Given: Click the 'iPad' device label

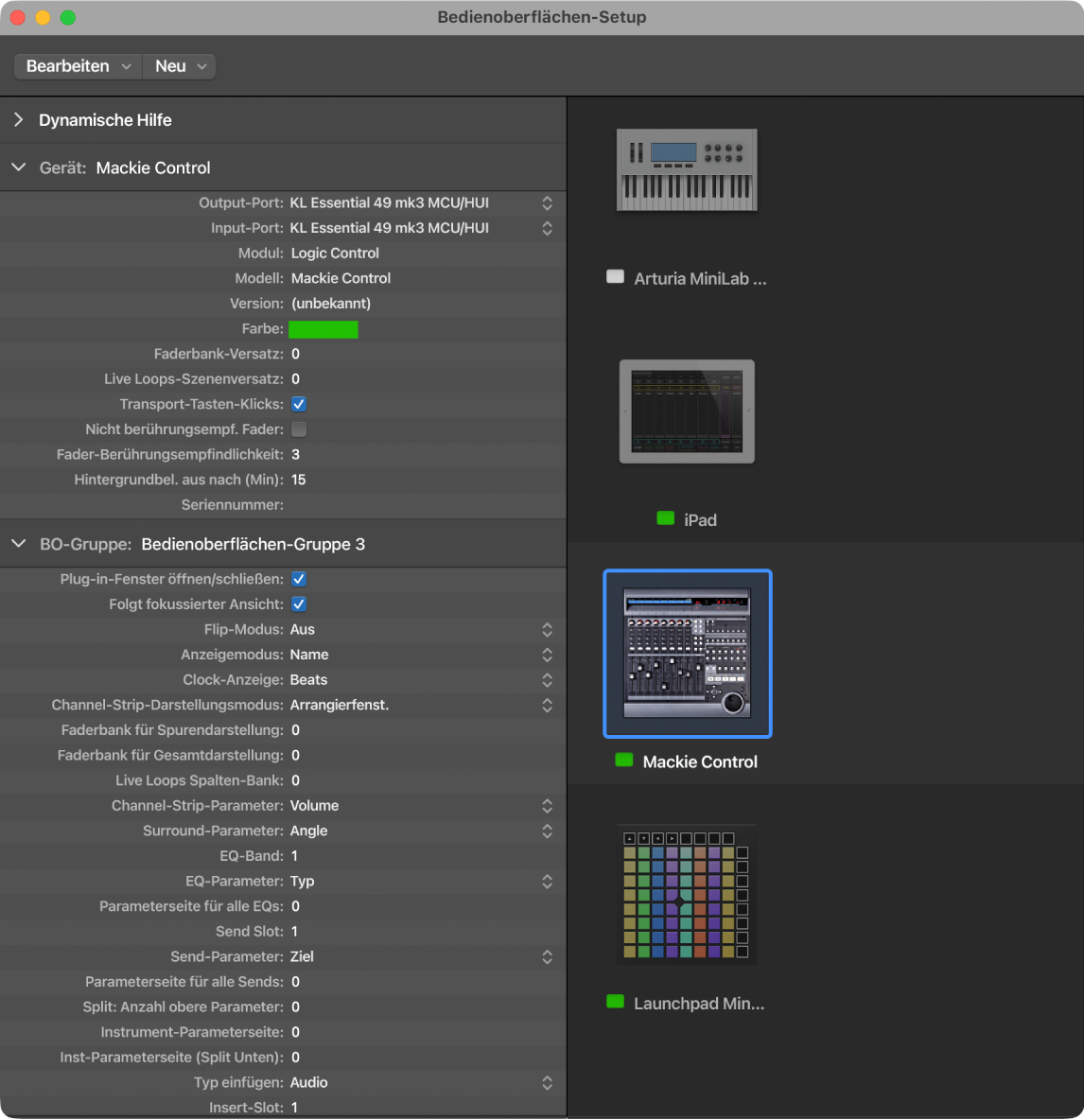Looking at the screenshot, I should pos(700,520).
